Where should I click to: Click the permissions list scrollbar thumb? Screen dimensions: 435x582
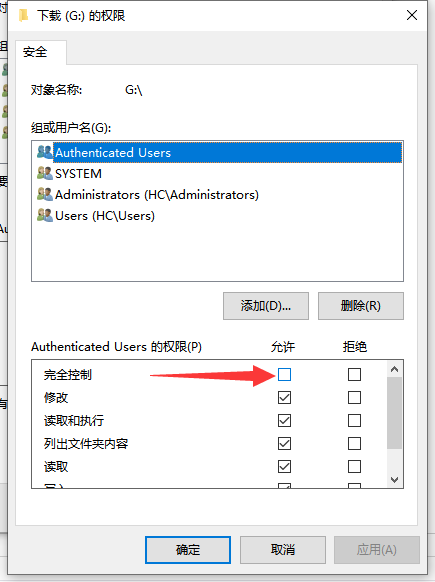tap(395, 413)
